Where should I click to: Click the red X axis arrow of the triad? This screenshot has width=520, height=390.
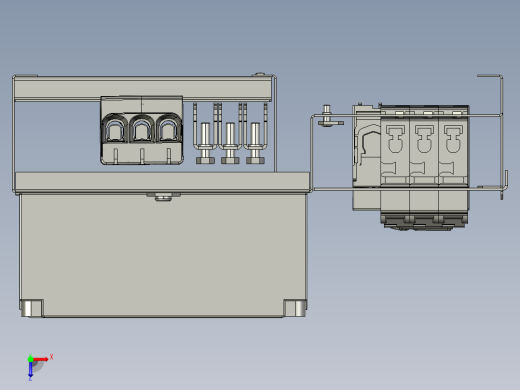41,359
